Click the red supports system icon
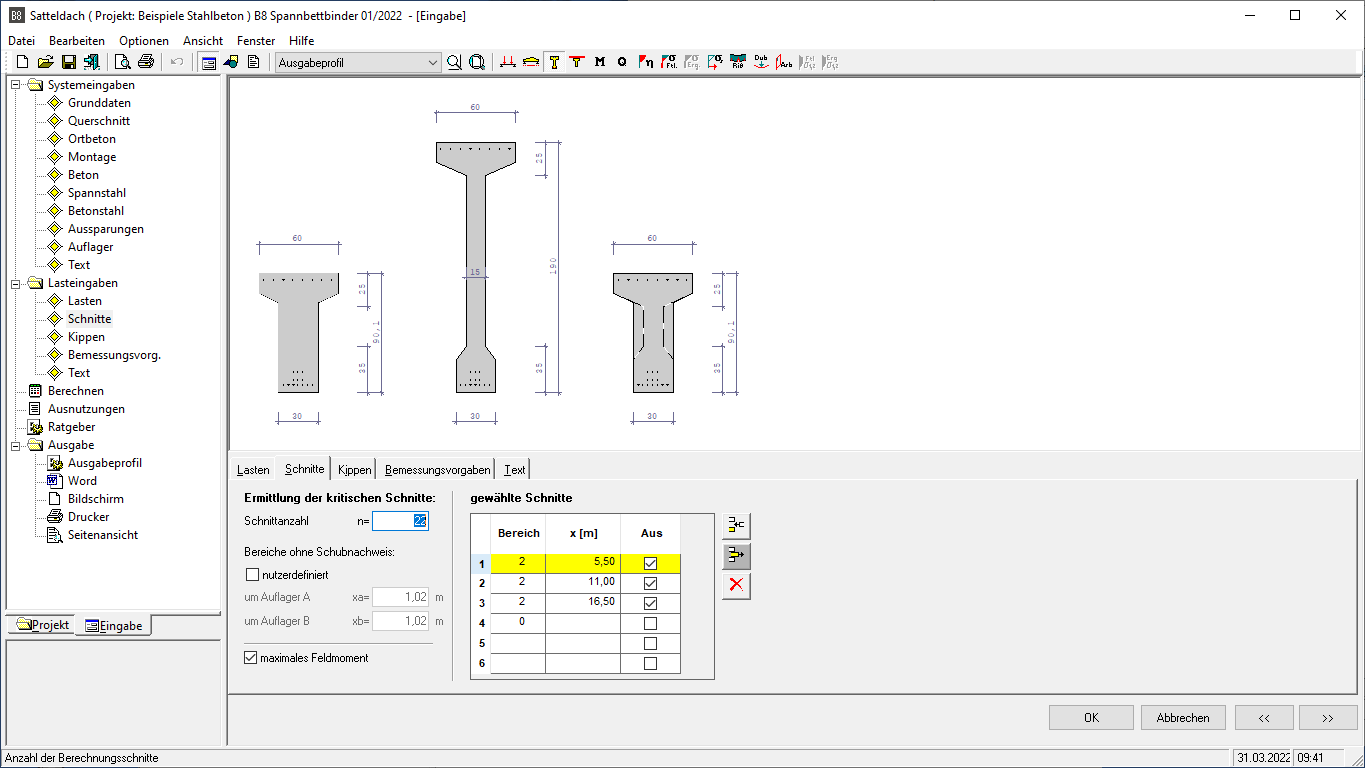1365x768 pixels. click(508, 62)
